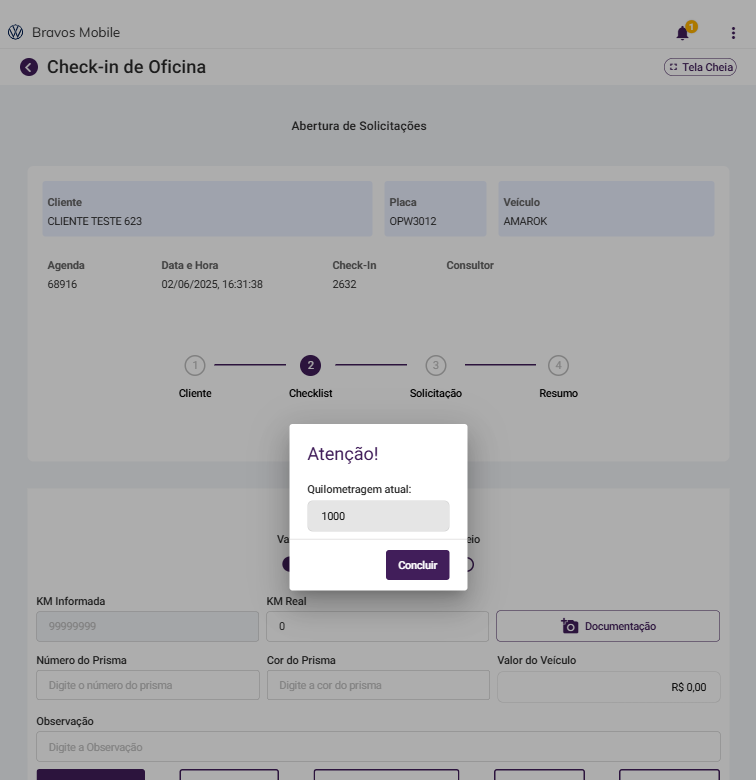
Task: Click the camera icon in Documentação
Action: [569, 626]
